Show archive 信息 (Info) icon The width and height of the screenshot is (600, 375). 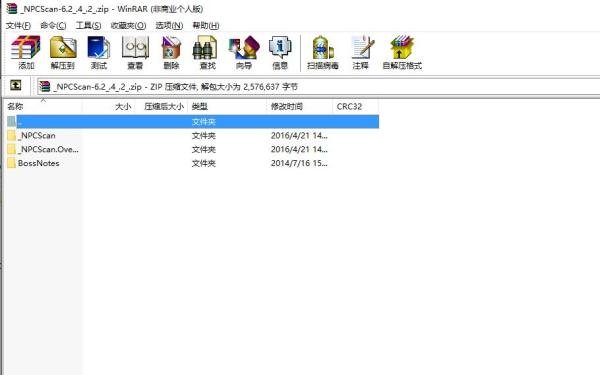point(280,52)
